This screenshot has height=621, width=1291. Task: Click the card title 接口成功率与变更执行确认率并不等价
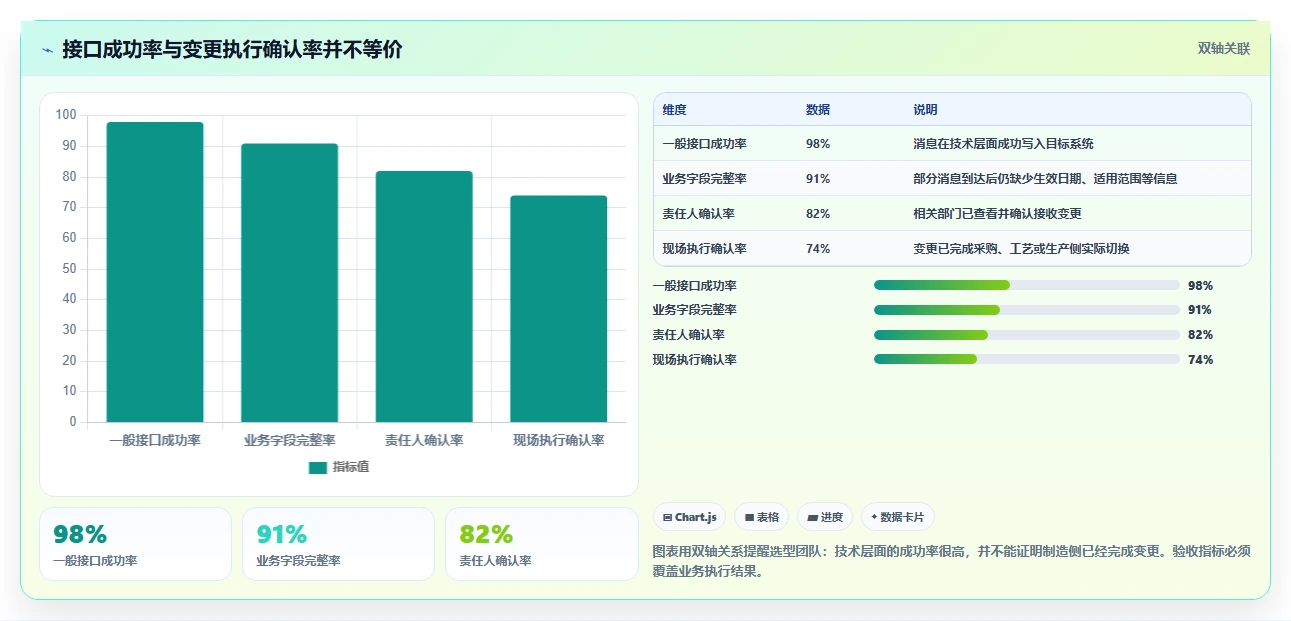pyautogui.click(x=232, y=50)
